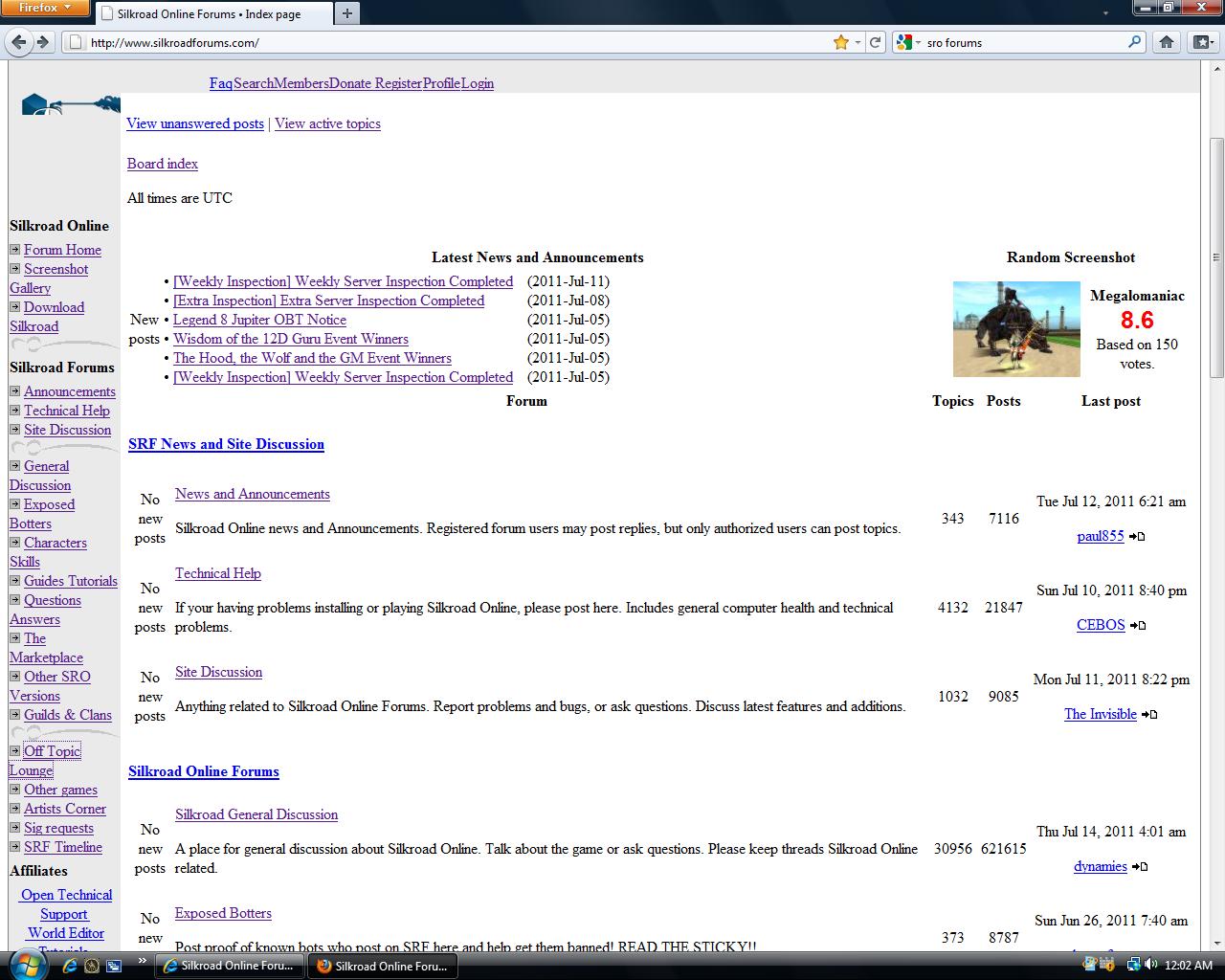1225x980 pixels.
Task: Expand the URL history dropdown arrow beside the star
Action: click(857, 42)
